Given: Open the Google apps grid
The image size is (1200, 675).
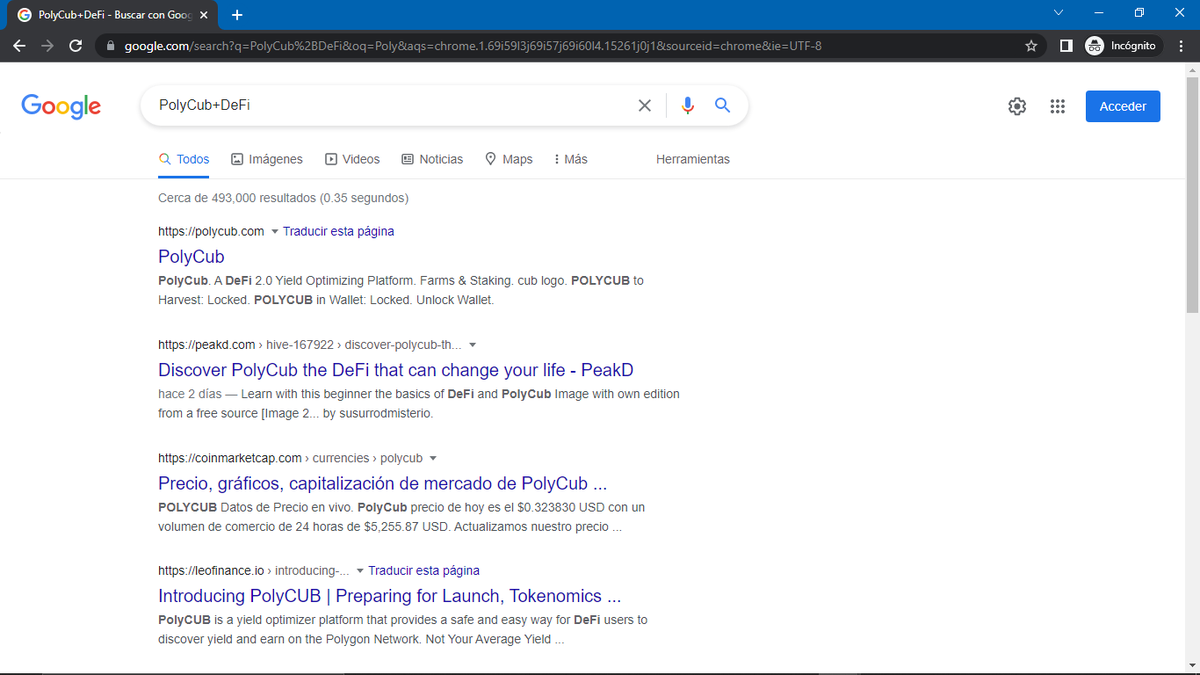Looking at the screenshot, I should pos(1057,106).
